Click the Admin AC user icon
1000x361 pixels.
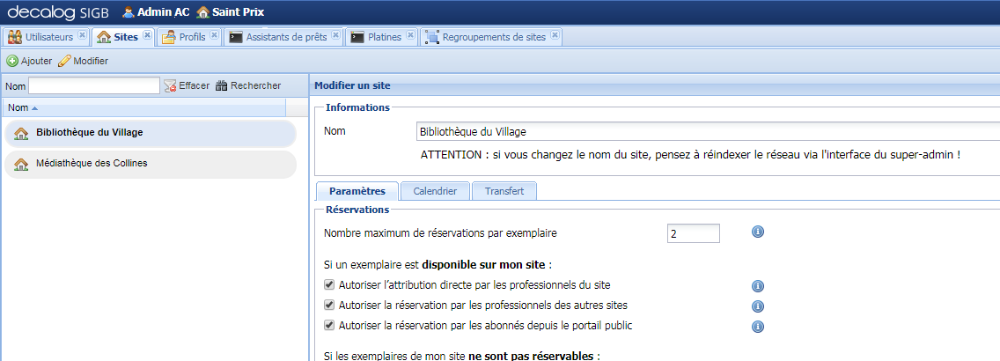[x=128, y=12]
